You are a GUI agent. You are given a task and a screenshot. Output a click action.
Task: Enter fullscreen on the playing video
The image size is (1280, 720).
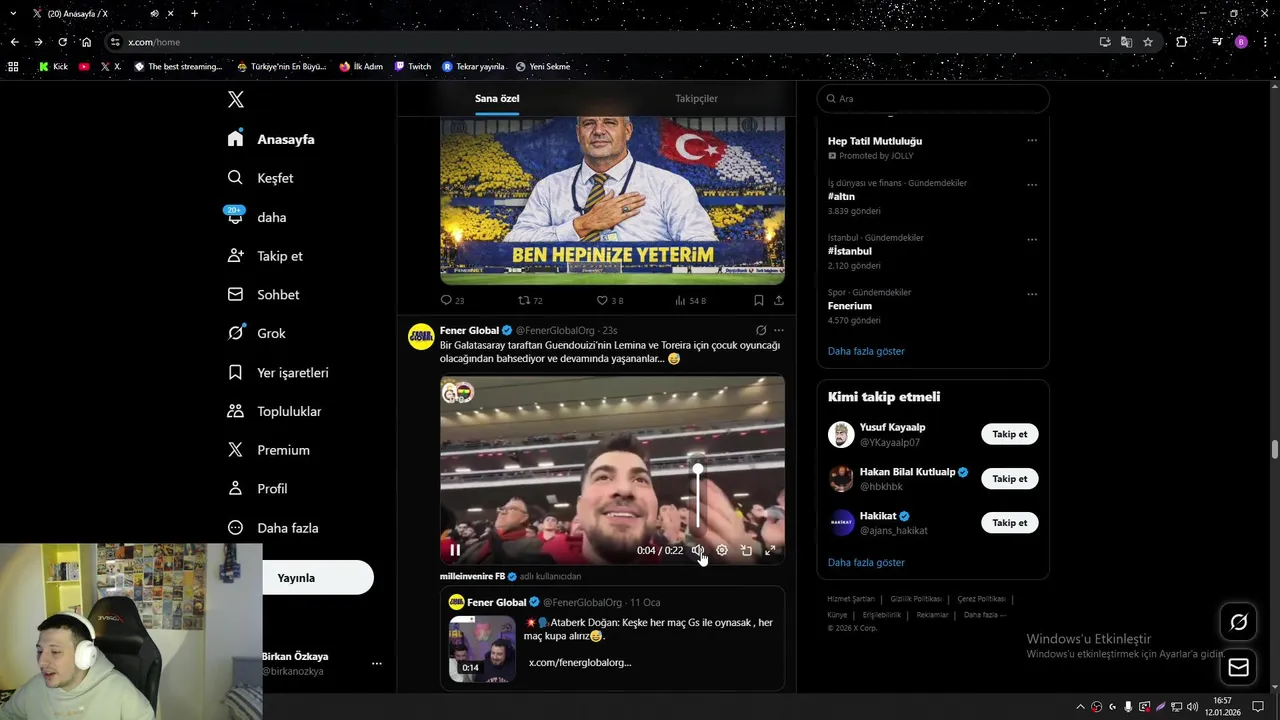(770, 550)
